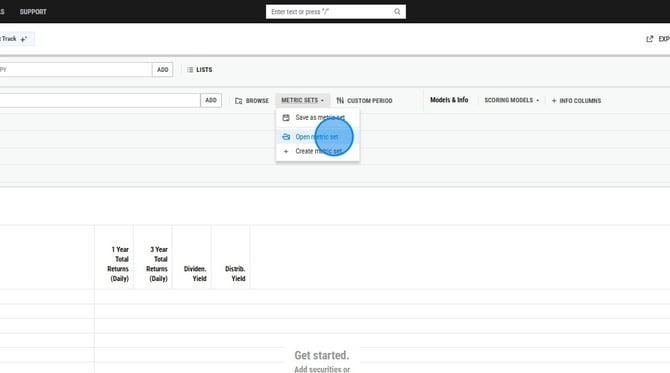Click the LISTS icon
This screenshot has height=373, width=670.
click(x=190, y=70)
